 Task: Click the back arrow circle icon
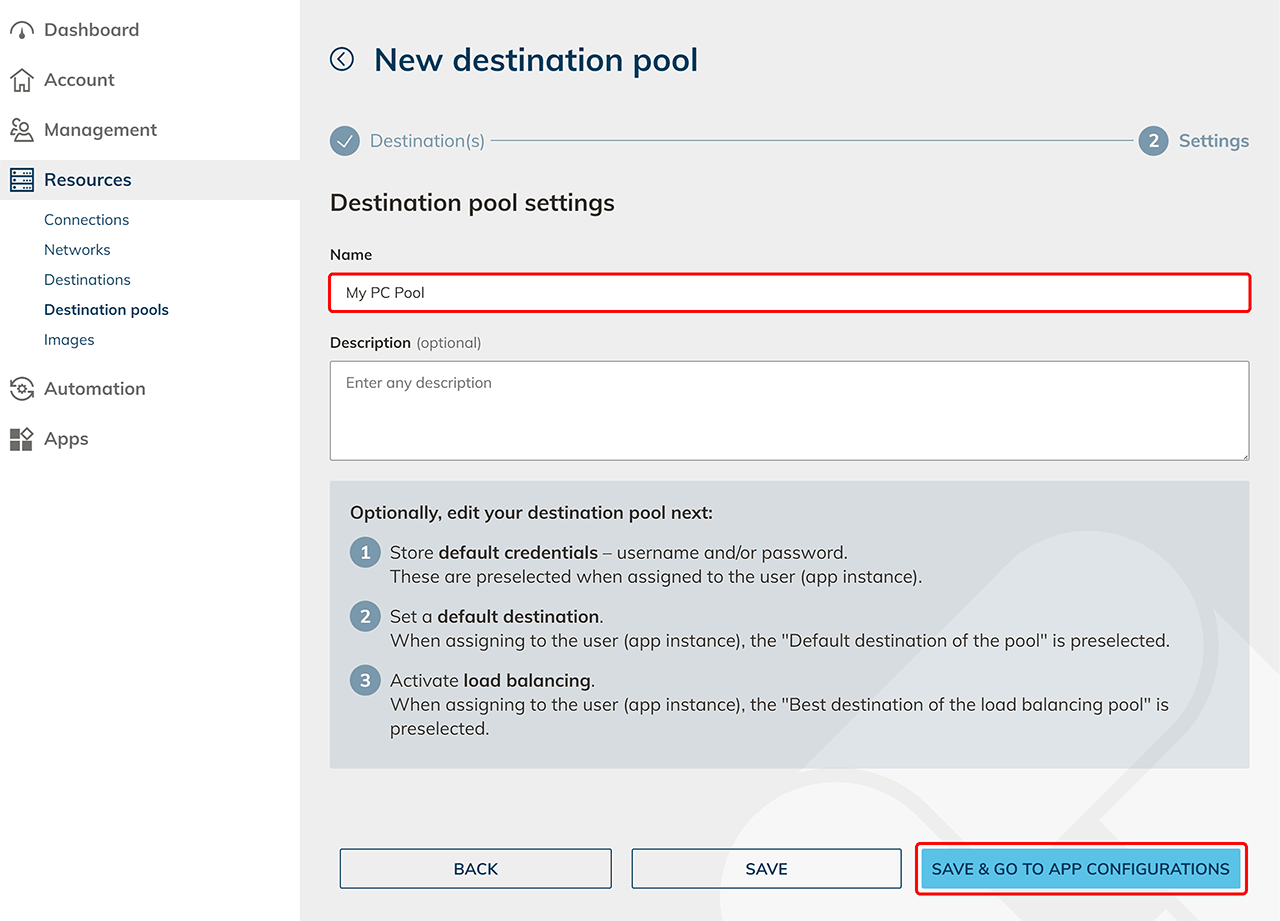(x=342, y=60)
